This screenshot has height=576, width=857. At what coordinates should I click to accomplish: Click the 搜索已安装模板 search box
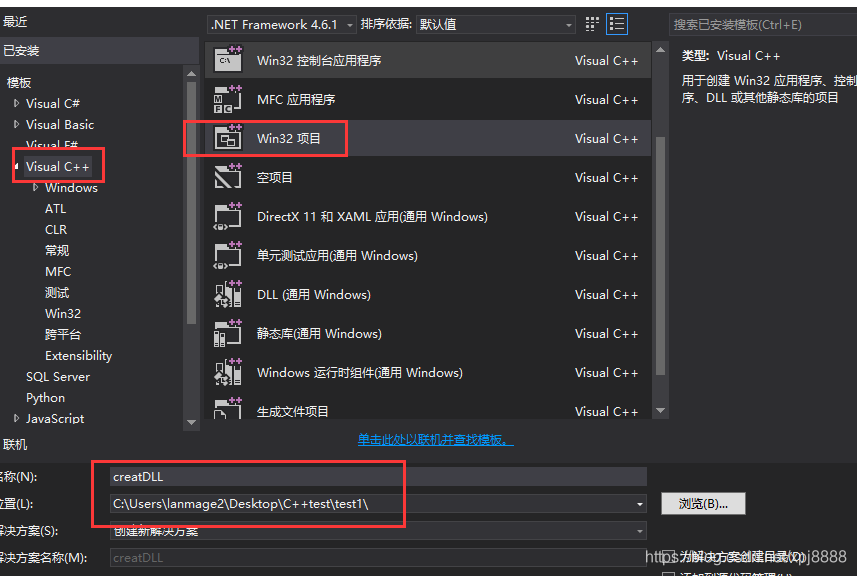point(763,25)
